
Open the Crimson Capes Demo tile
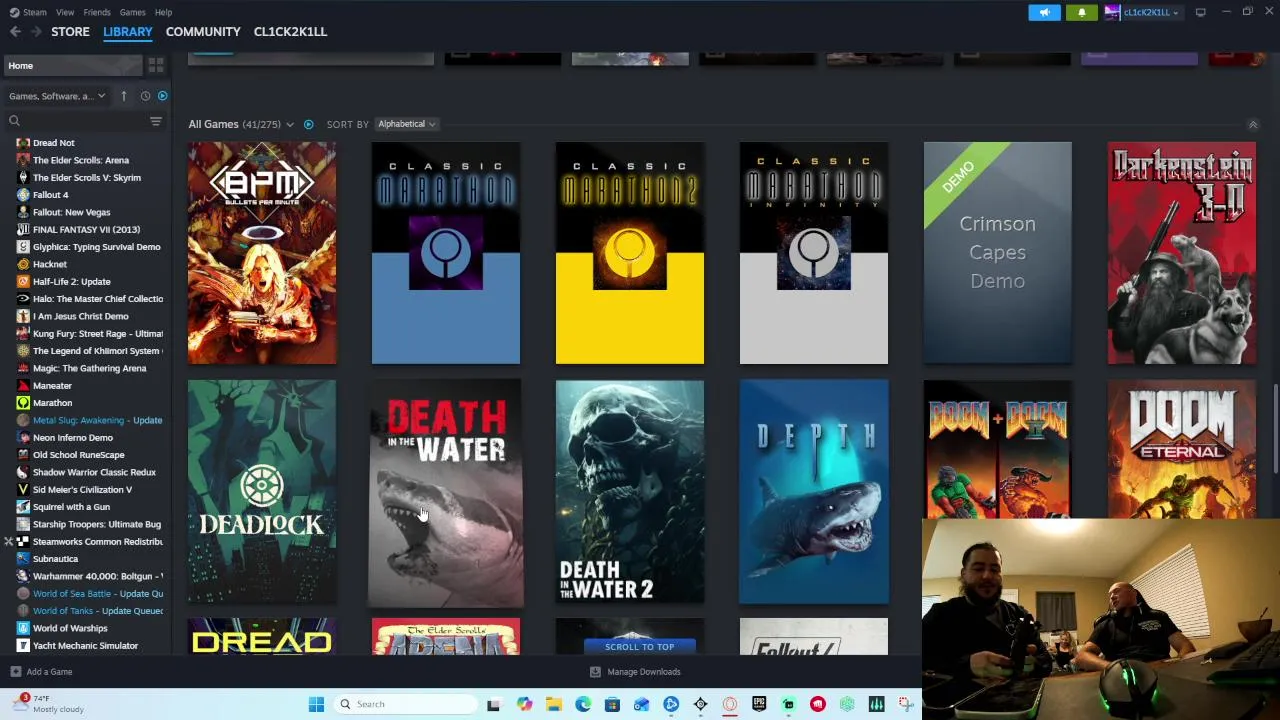point(998,253)
